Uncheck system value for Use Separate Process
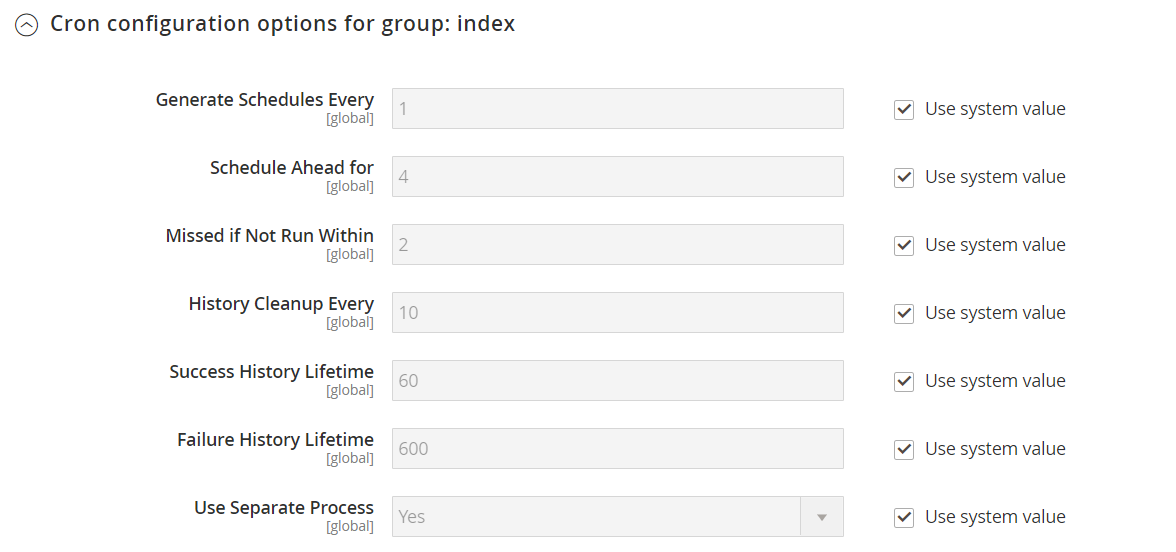The width and height of the screenshot is (1176, 552). tap(904, 517)
